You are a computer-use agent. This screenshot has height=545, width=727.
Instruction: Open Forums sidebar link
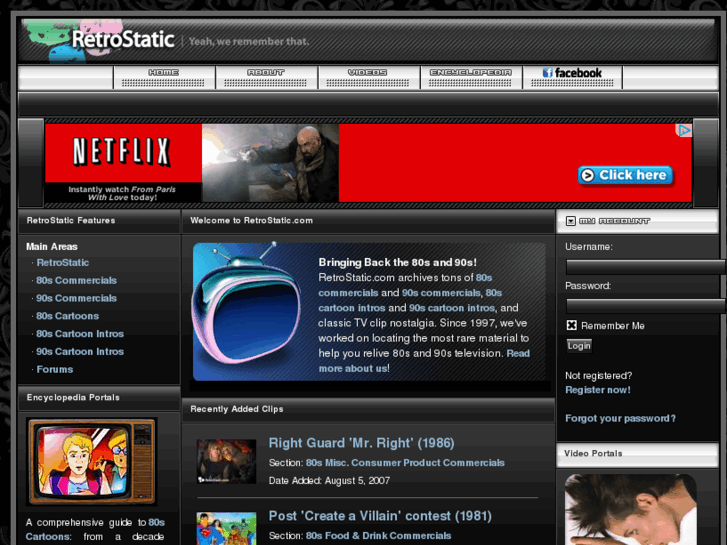point(55,369)
